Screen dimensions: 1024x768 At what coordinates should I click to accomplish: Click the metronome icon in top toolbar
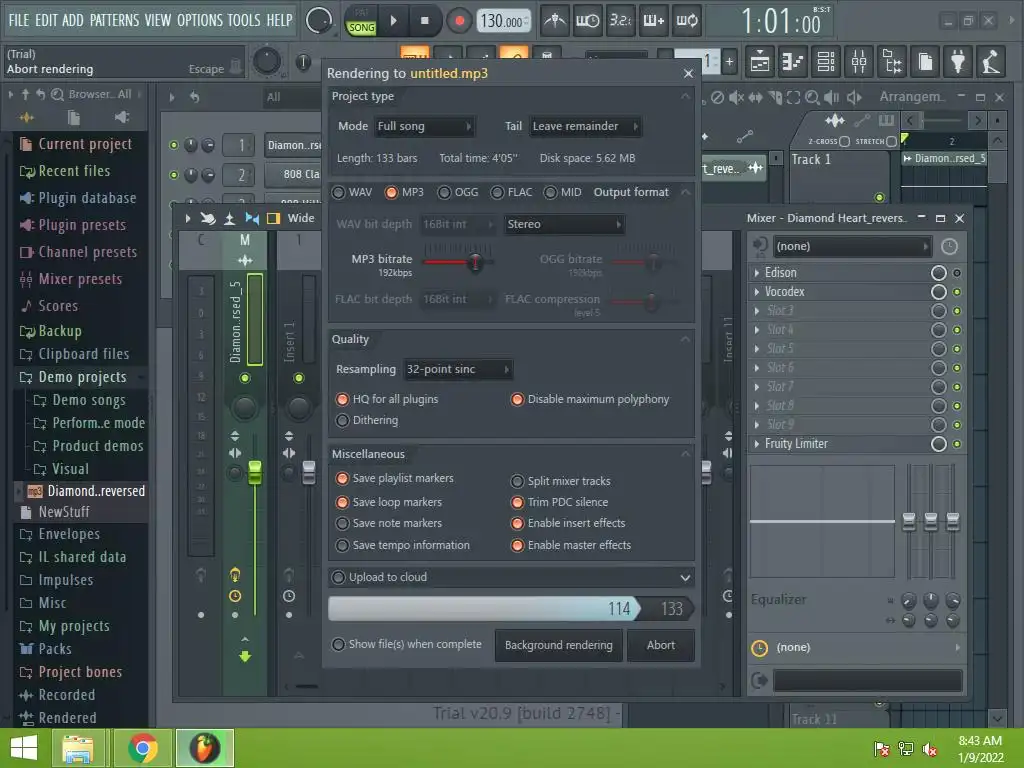coord(555,21)
